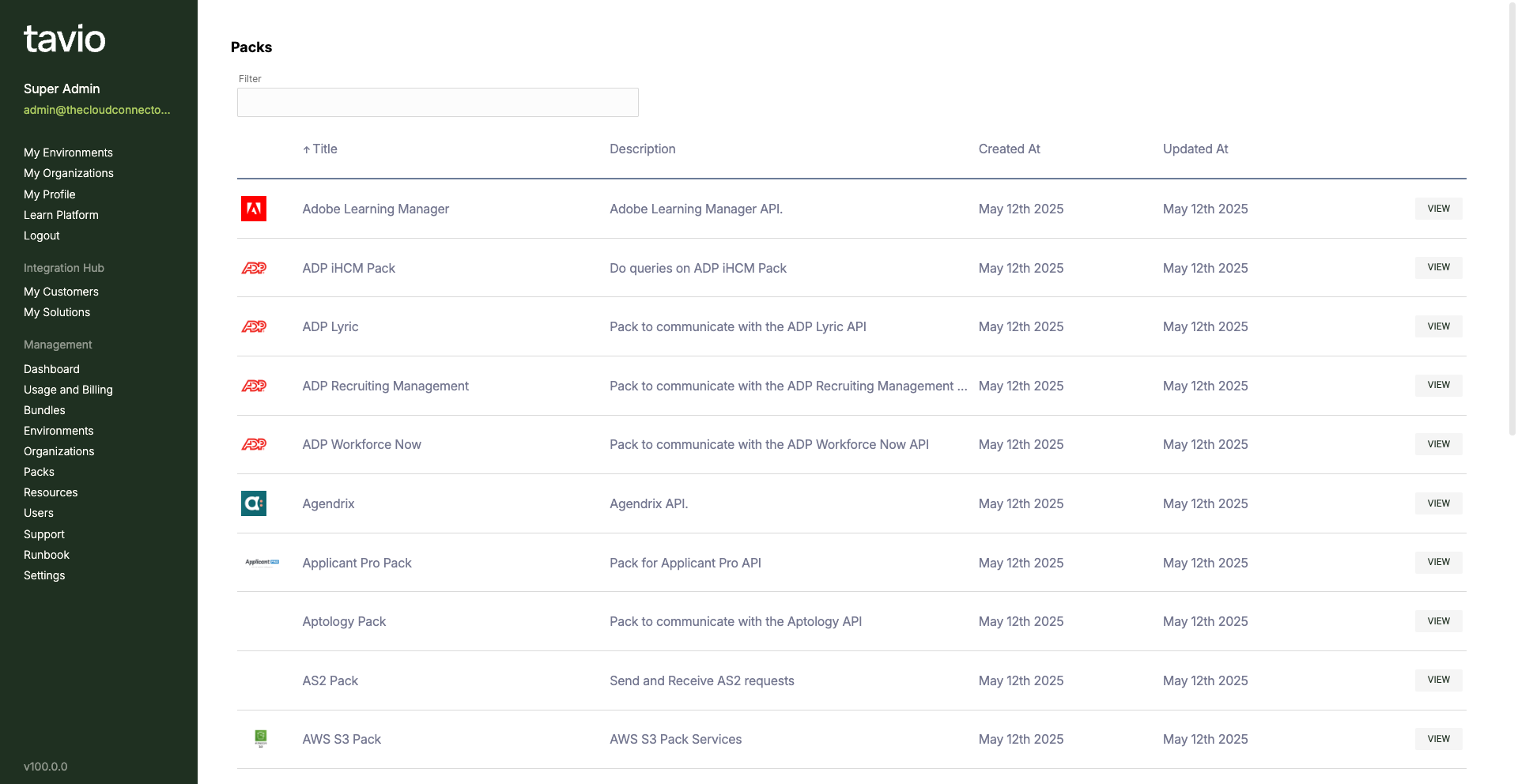Click 'AWS S3 Pack Services' description
This screenshot has height=784, width=1518.
[675, 739]
